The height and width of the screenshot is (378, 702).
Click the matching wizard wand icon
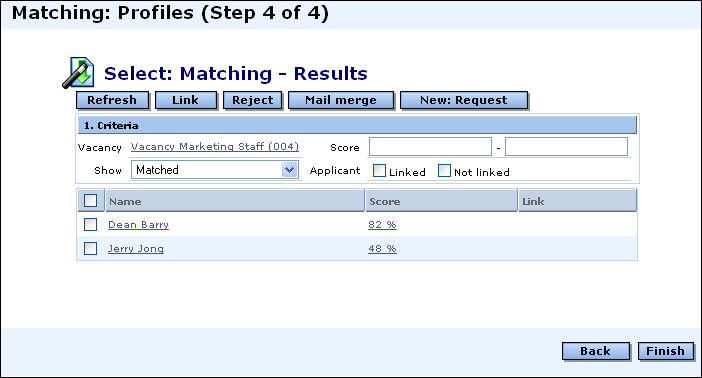78,73
